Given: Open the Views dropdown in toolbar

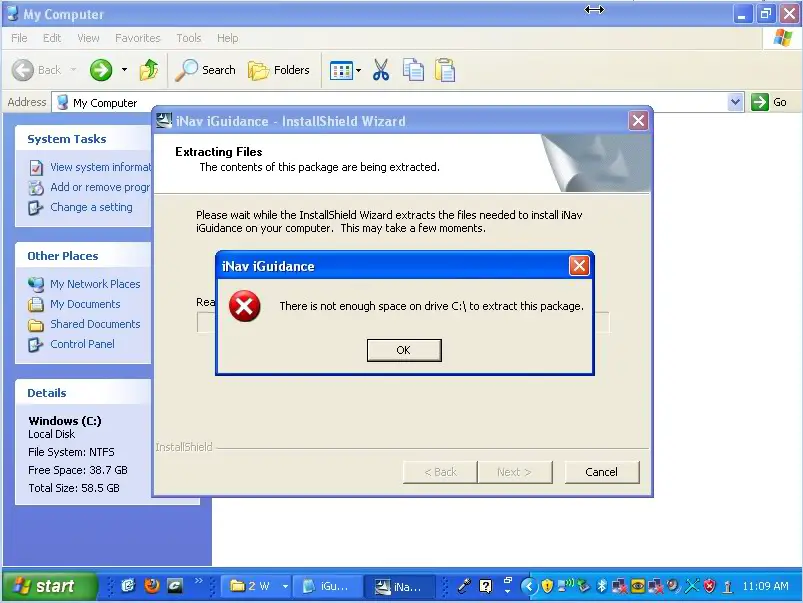Looking at the screenshot, I should click(345, 70).
